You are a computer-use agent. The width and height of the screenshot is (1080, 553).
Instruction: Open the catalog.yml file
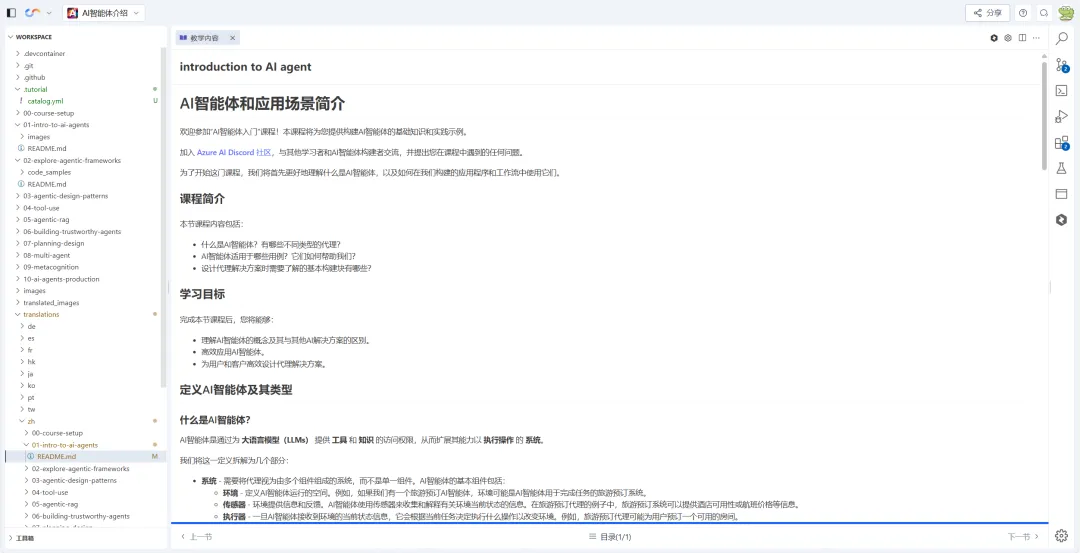pyautogui.click(x=45, y=101)
